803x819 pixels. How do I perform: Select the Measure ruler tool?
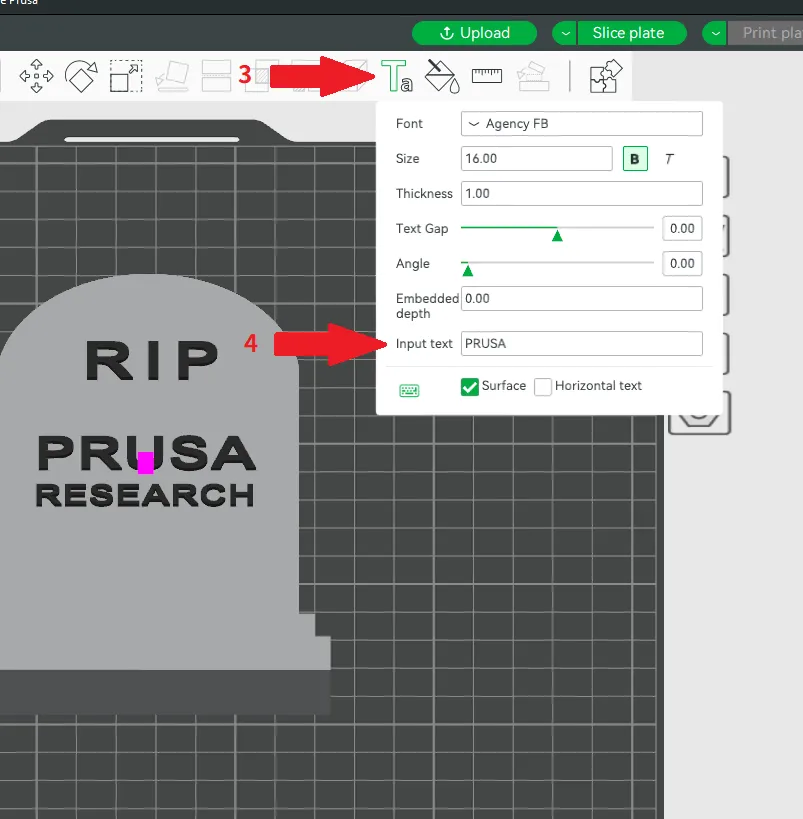487,76
